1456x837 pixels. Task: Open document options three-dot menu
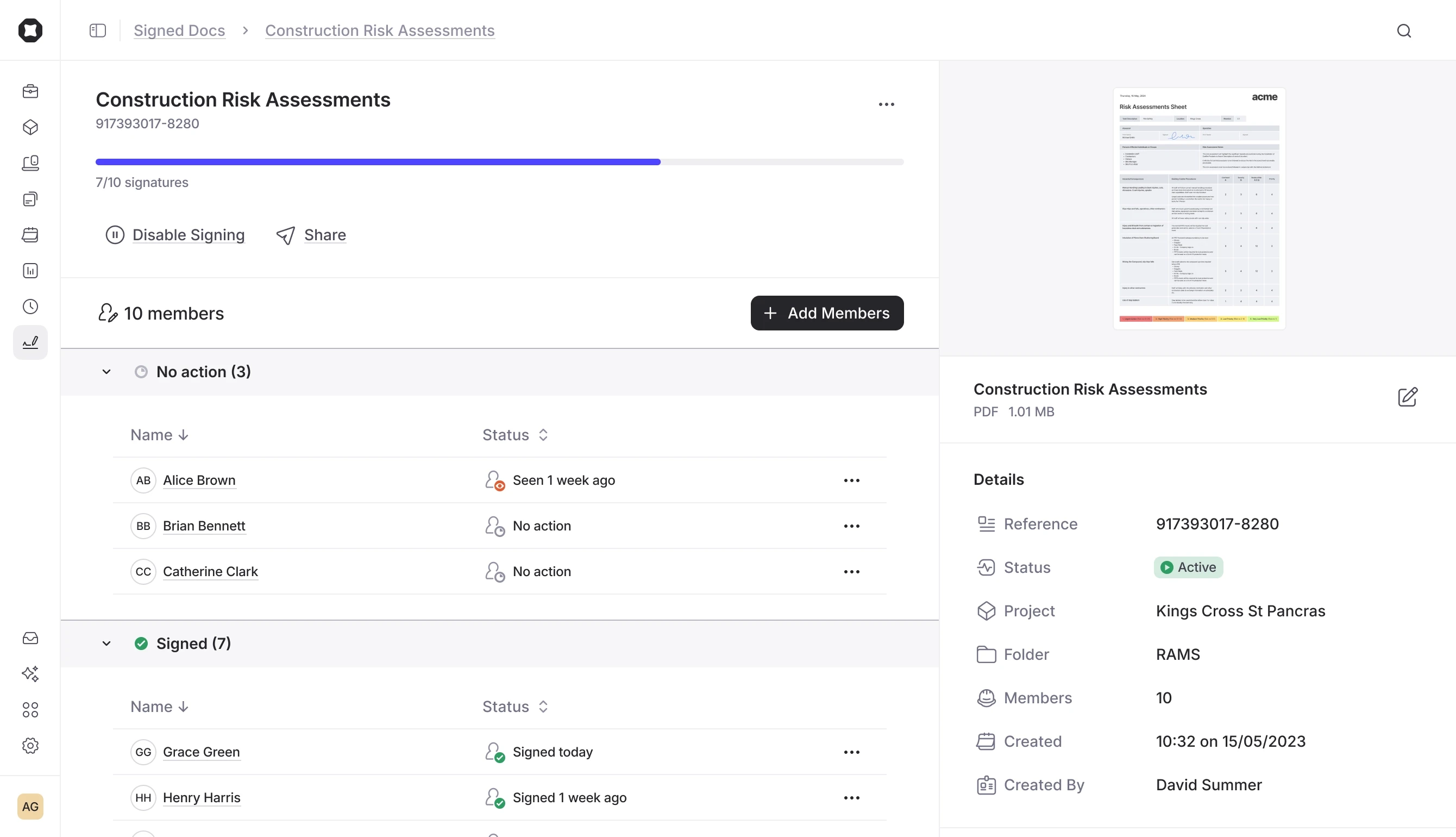[x=886, y=104]
